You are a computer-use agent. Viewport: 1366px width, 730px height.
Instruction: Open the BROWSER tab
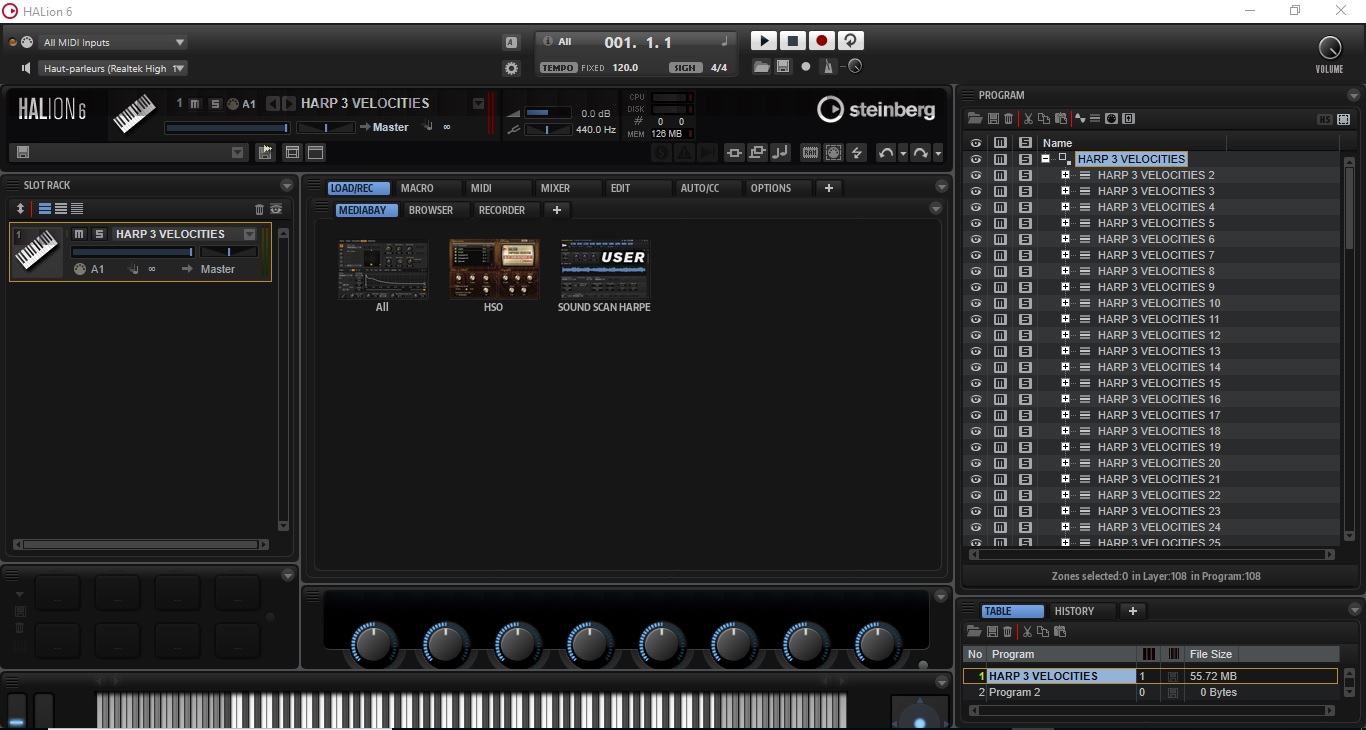click(x=431, y=210)
